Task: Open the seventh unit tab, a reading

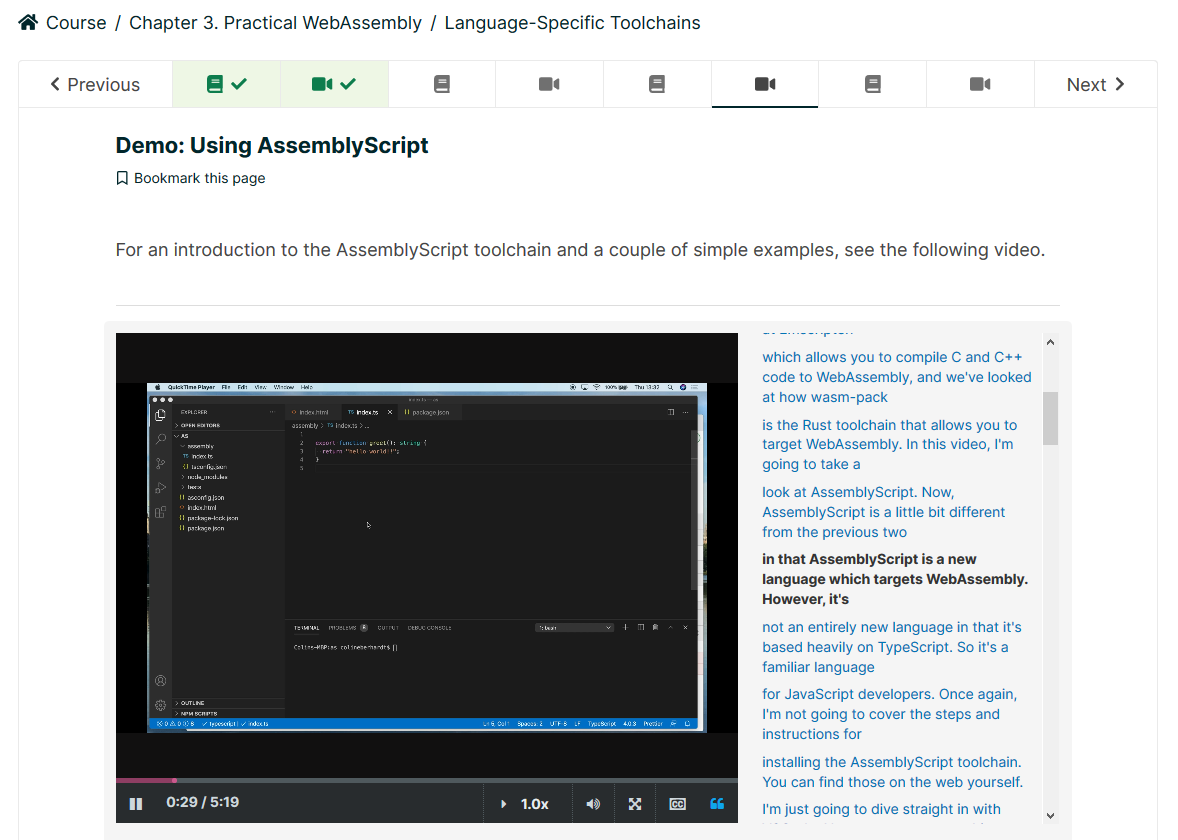Action: (872, 84)
